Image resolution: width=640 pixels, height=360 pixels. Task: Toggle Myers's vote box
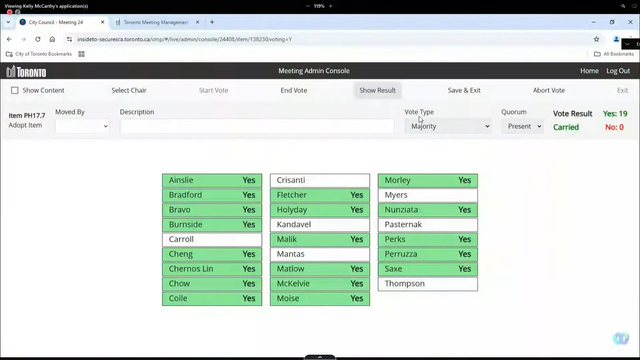coord(427,195)
